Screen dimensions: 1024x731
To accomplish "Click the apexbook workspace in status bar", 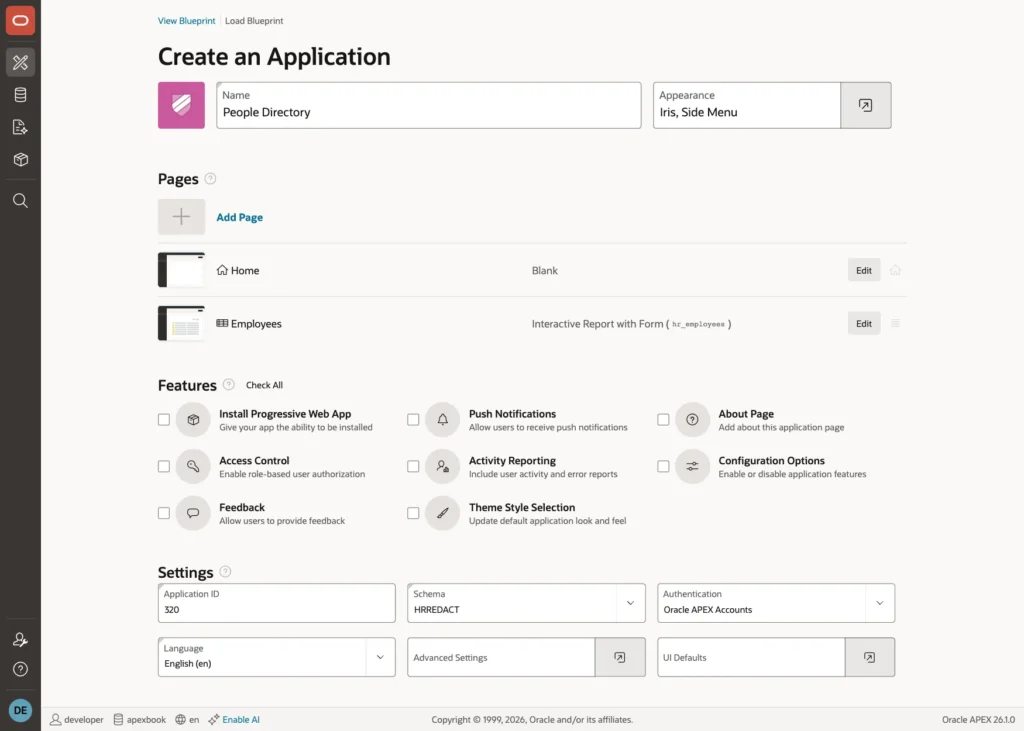I will click(140, 719).
